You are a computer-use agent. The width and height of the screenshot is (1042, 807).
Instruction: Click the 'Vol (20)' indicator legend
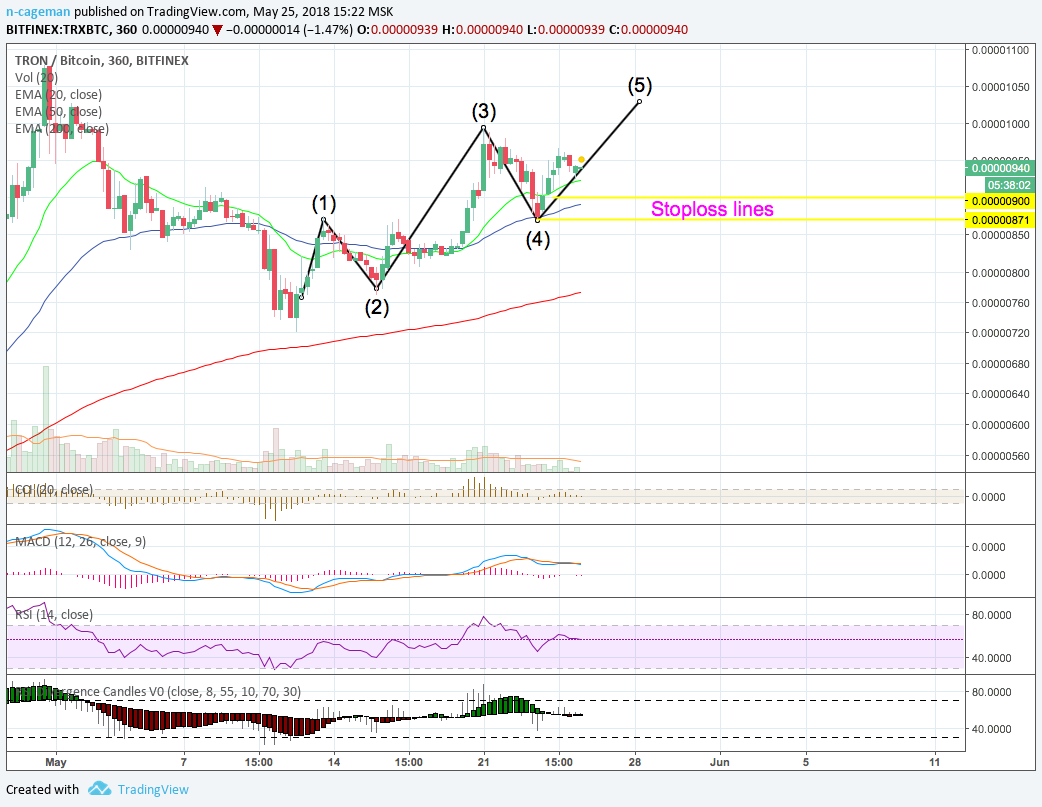pyautogui.click(x=37, y=78)
